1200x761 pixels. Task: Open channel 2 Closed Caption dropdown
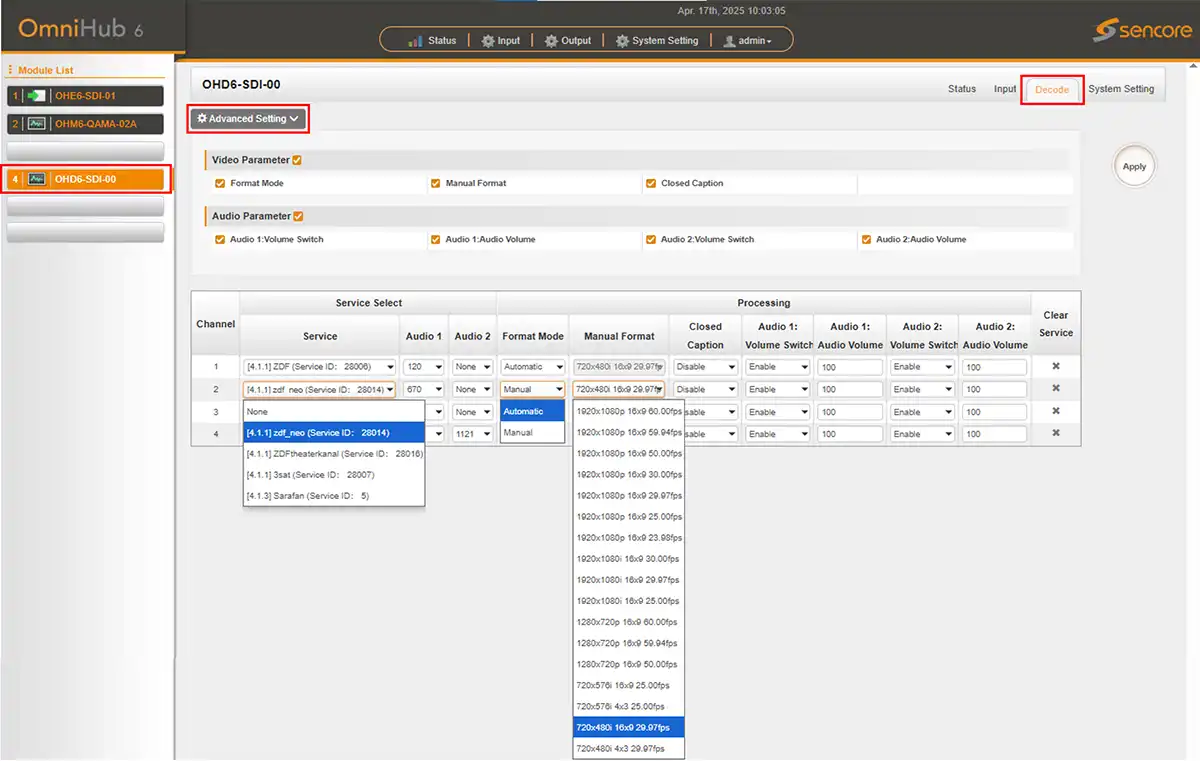[705, 389]
